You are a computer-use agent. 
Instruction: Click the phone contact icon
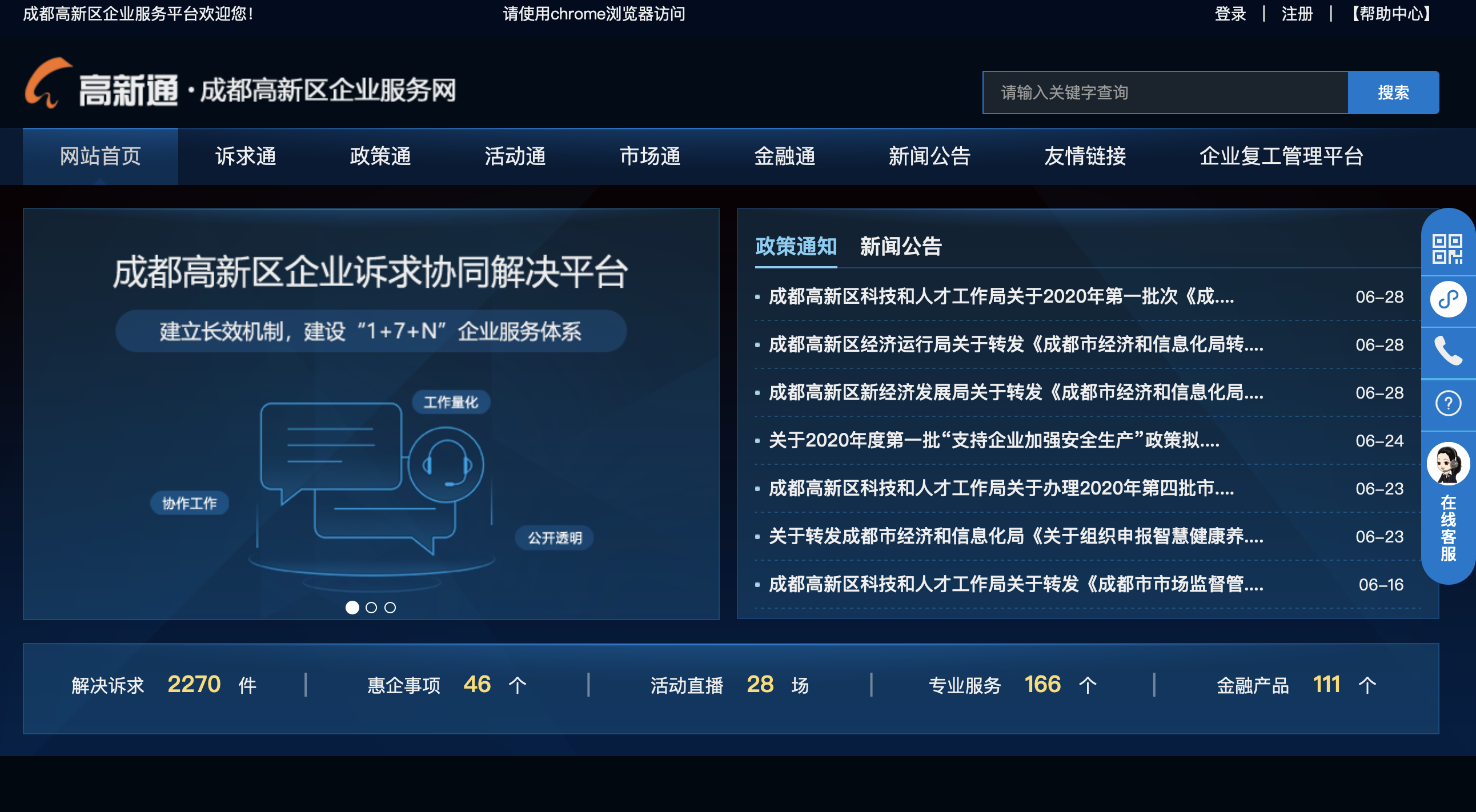1447,351
